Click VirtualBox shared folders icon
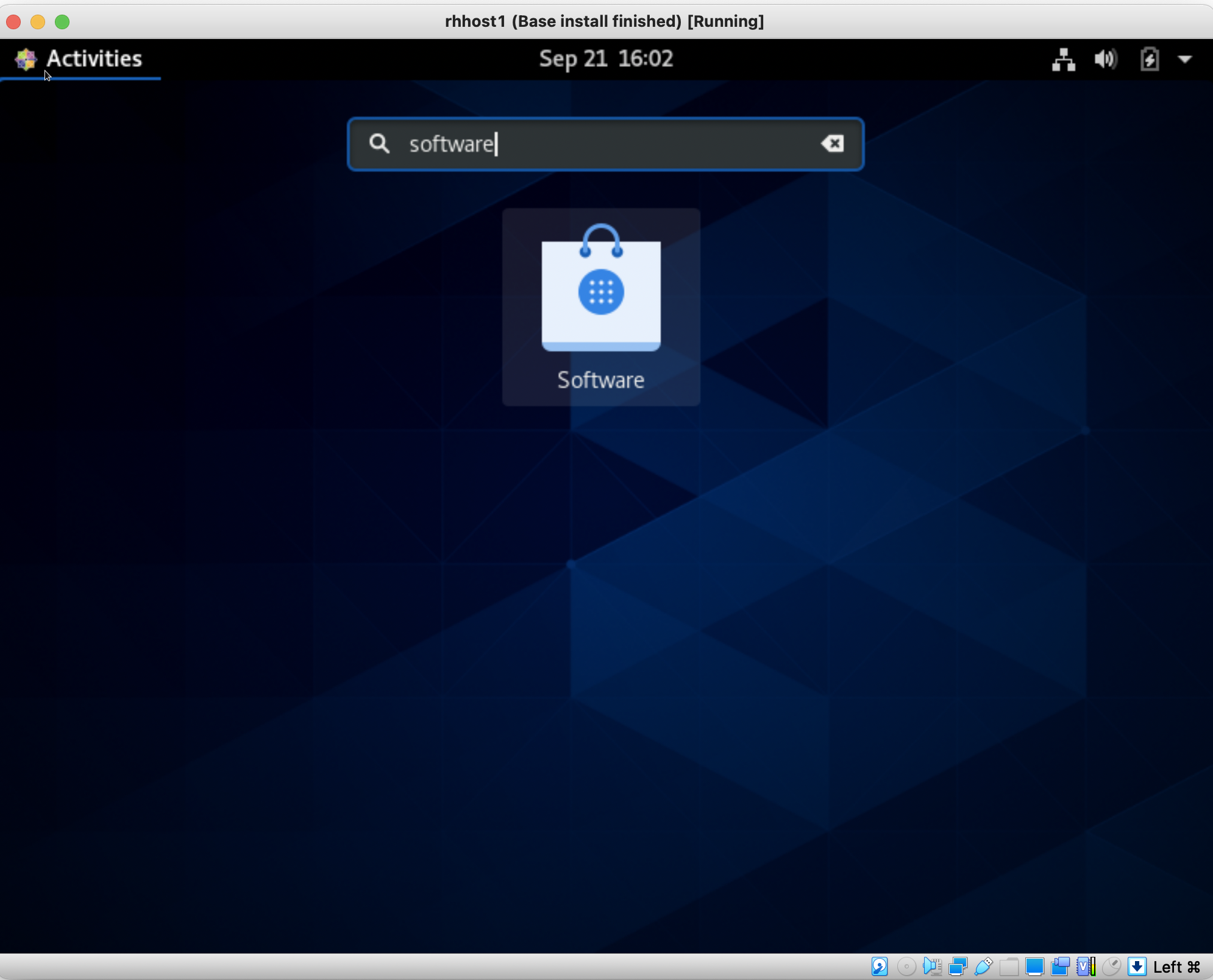1213x980 pixels. coord(1009,967)
